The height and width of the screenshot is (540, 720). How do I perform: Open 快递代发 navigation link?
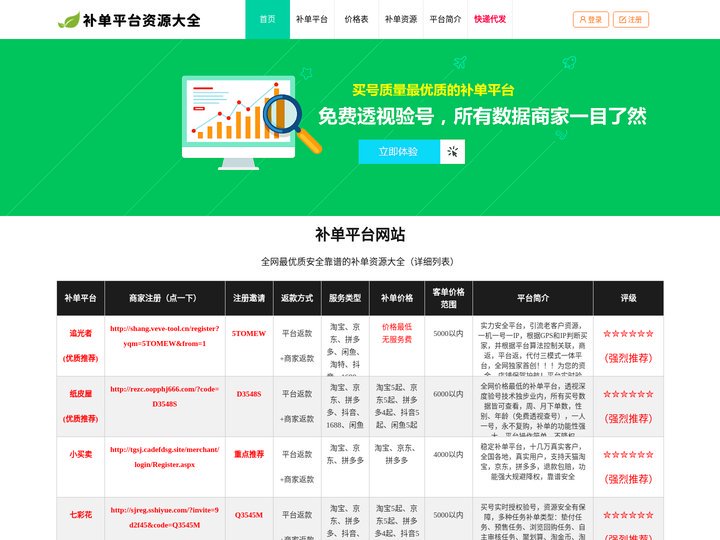(x=490, y=19)
